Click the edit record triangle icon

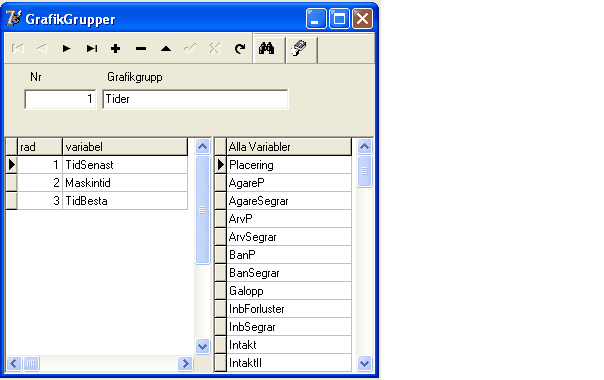(166, 49)
